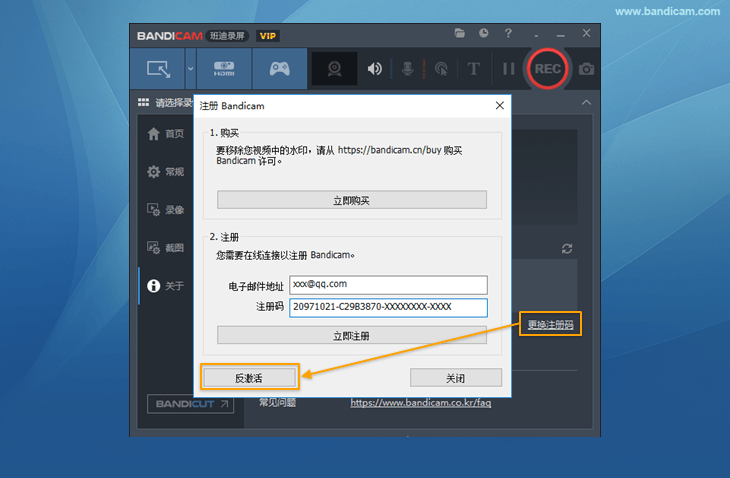Focus the 电子邮件地址 email field
The width and height of the screenshot is (730, 478).
pos(388,284)
